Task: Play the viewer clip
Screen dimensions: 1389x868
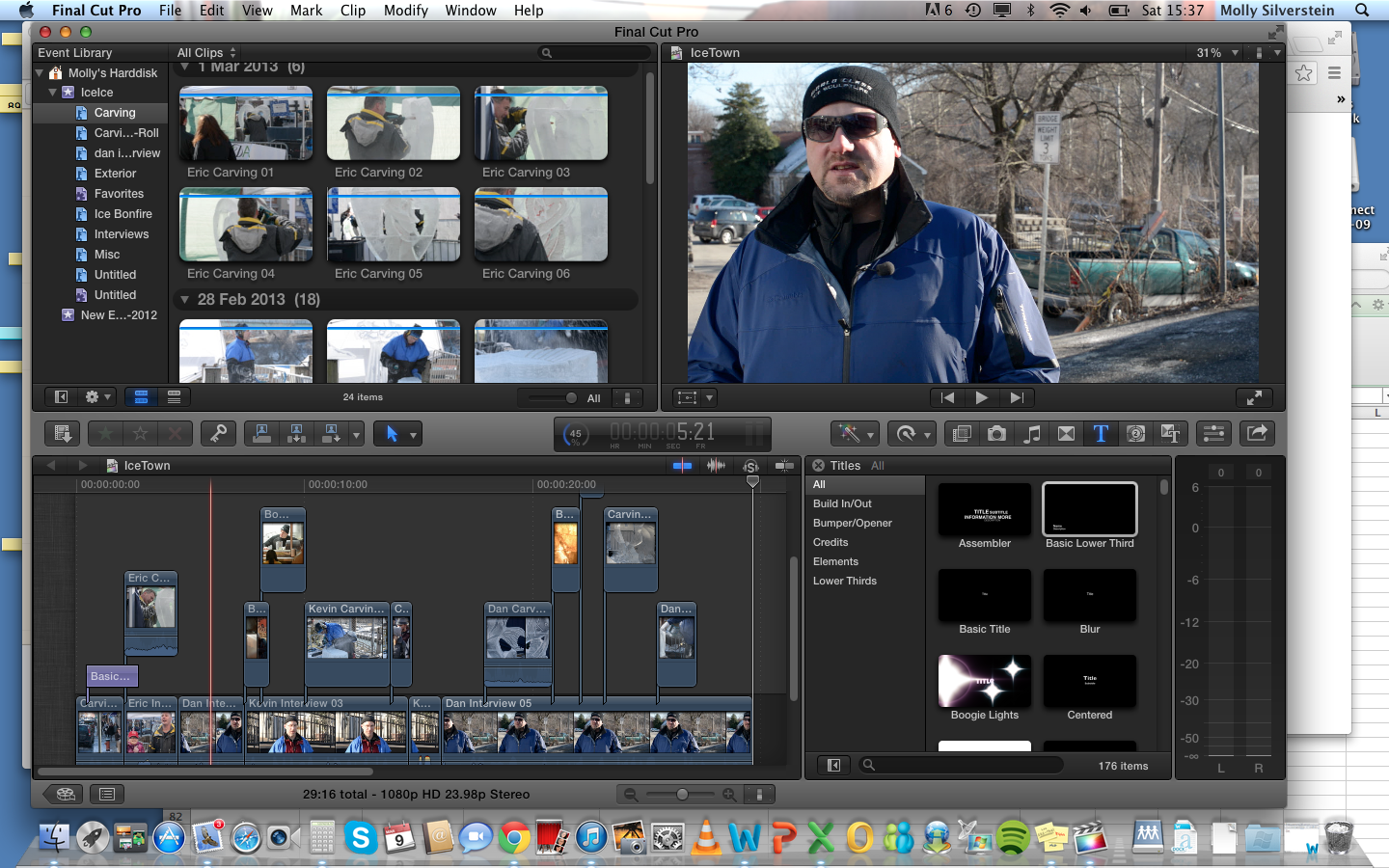Action: [981, 397]
